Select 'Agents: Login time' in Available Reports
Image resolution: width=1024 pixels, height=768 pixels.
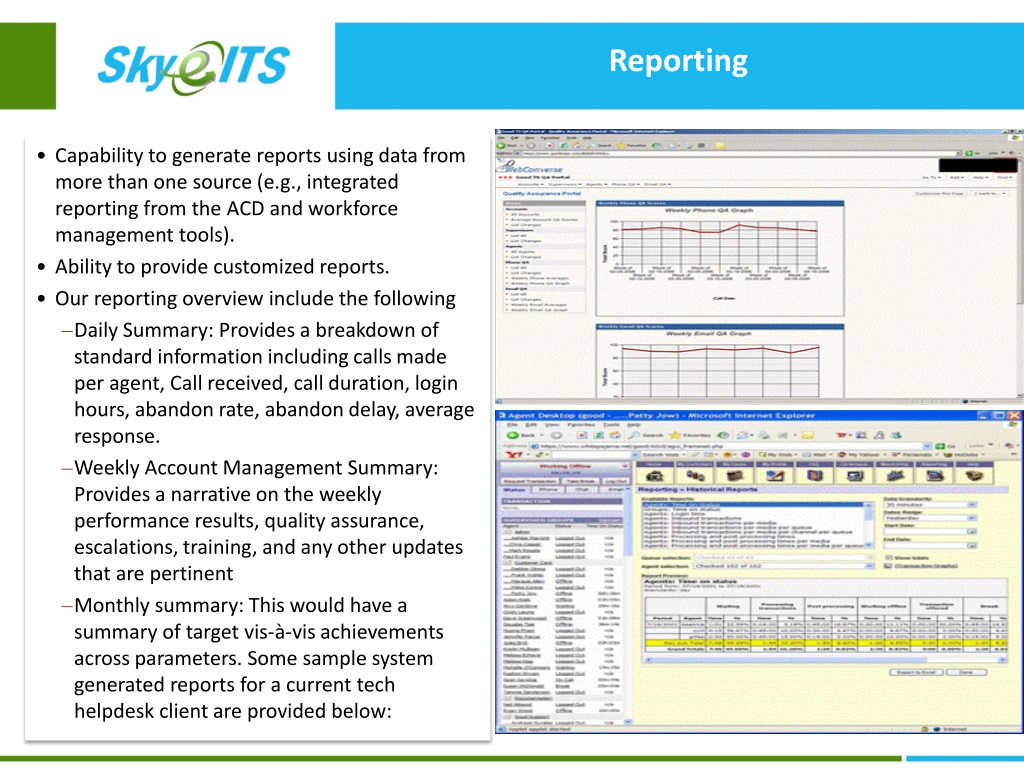point(674,514)
